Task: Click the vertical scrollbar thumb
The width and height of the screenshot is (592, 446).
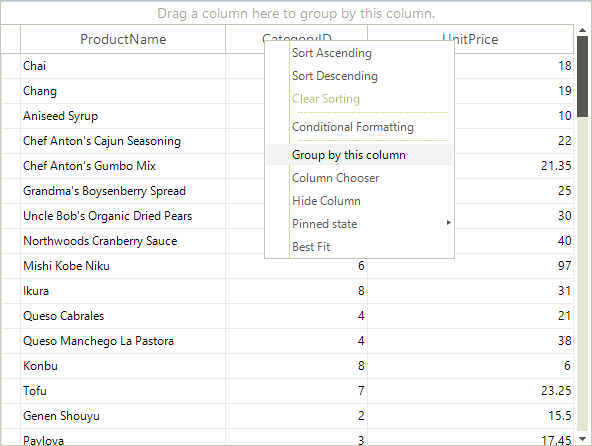Action: (x=583, y=76)
